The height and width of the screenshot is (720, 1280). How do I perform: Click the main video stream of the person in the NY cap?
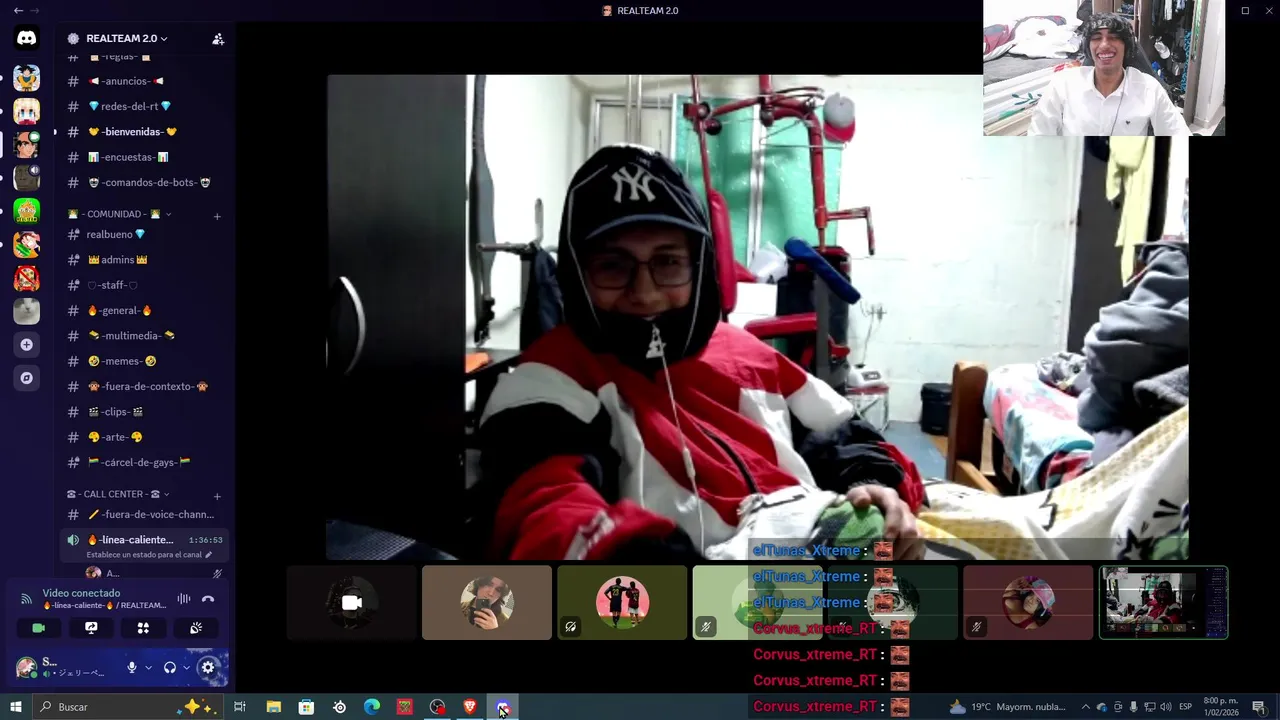(x=757, y=317)
